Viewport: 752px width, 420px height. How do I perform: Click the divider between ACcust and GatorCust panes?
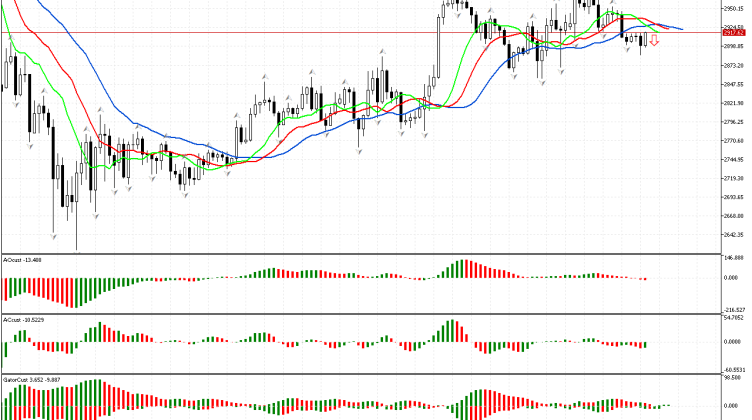pos(360,373)
